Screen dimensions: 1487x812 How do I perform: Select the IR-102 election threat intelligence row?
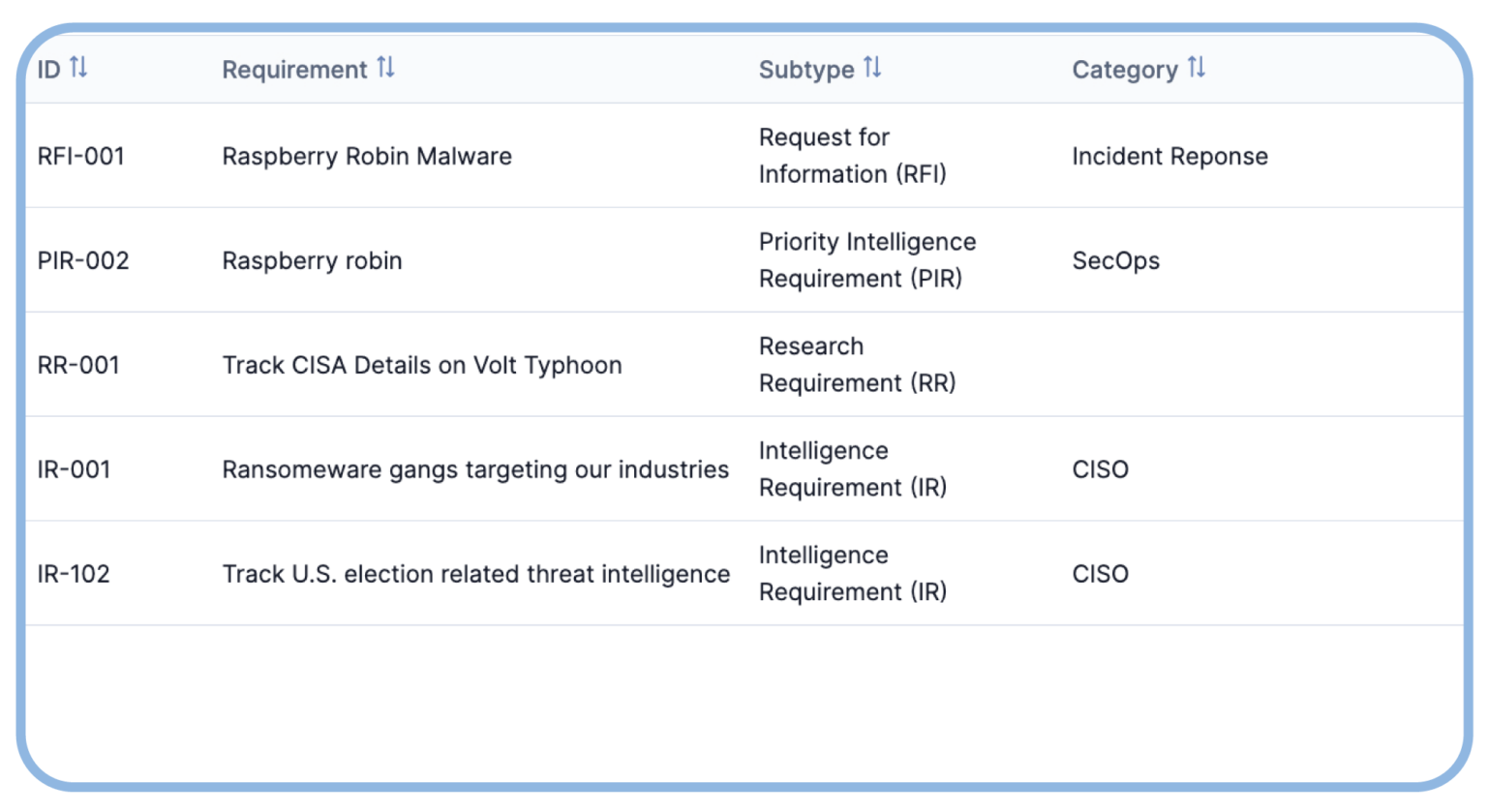[475, 573]
